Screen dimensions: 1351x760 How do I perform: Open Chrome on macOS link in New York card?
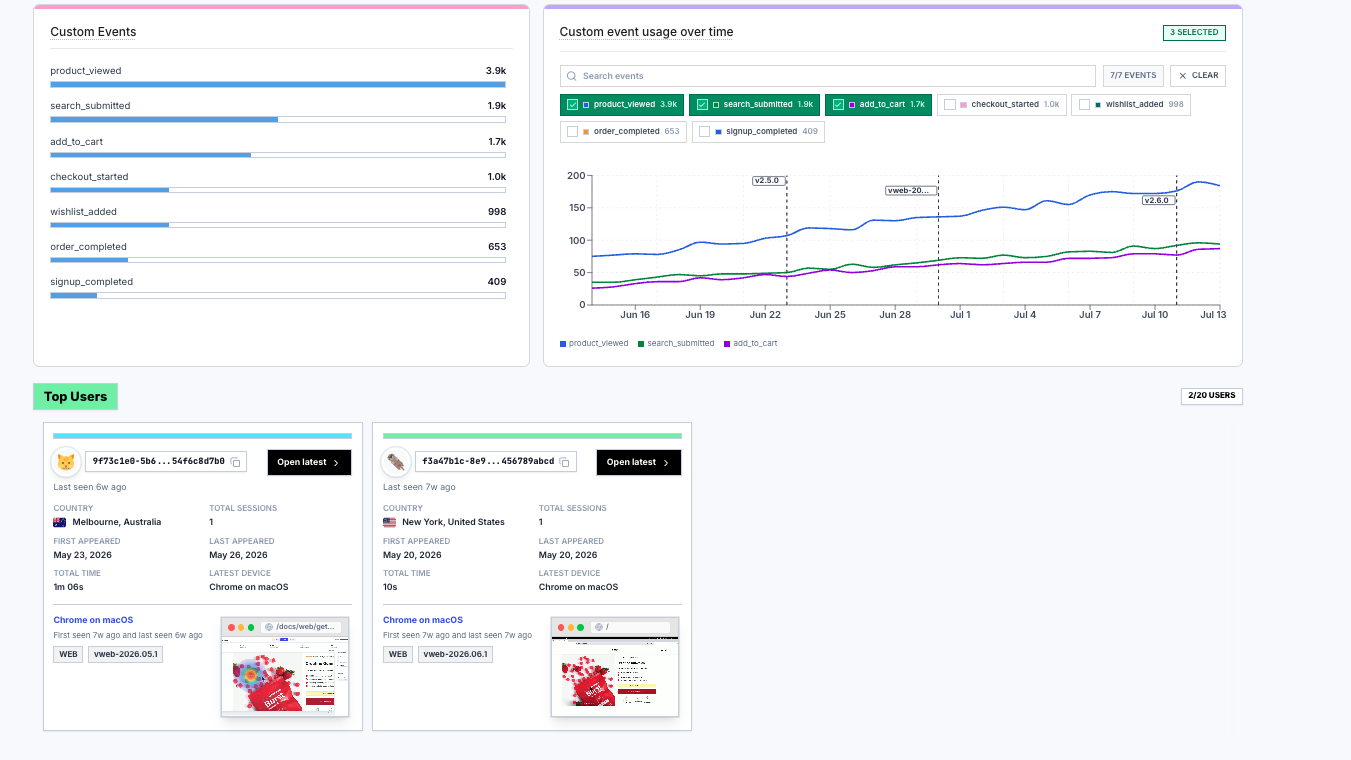[423, 620]
